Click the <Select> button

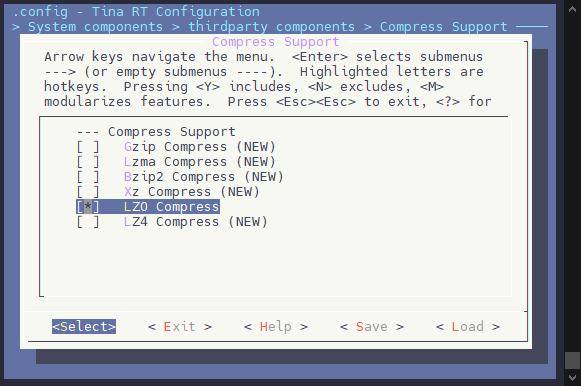[x=84, y=326]
